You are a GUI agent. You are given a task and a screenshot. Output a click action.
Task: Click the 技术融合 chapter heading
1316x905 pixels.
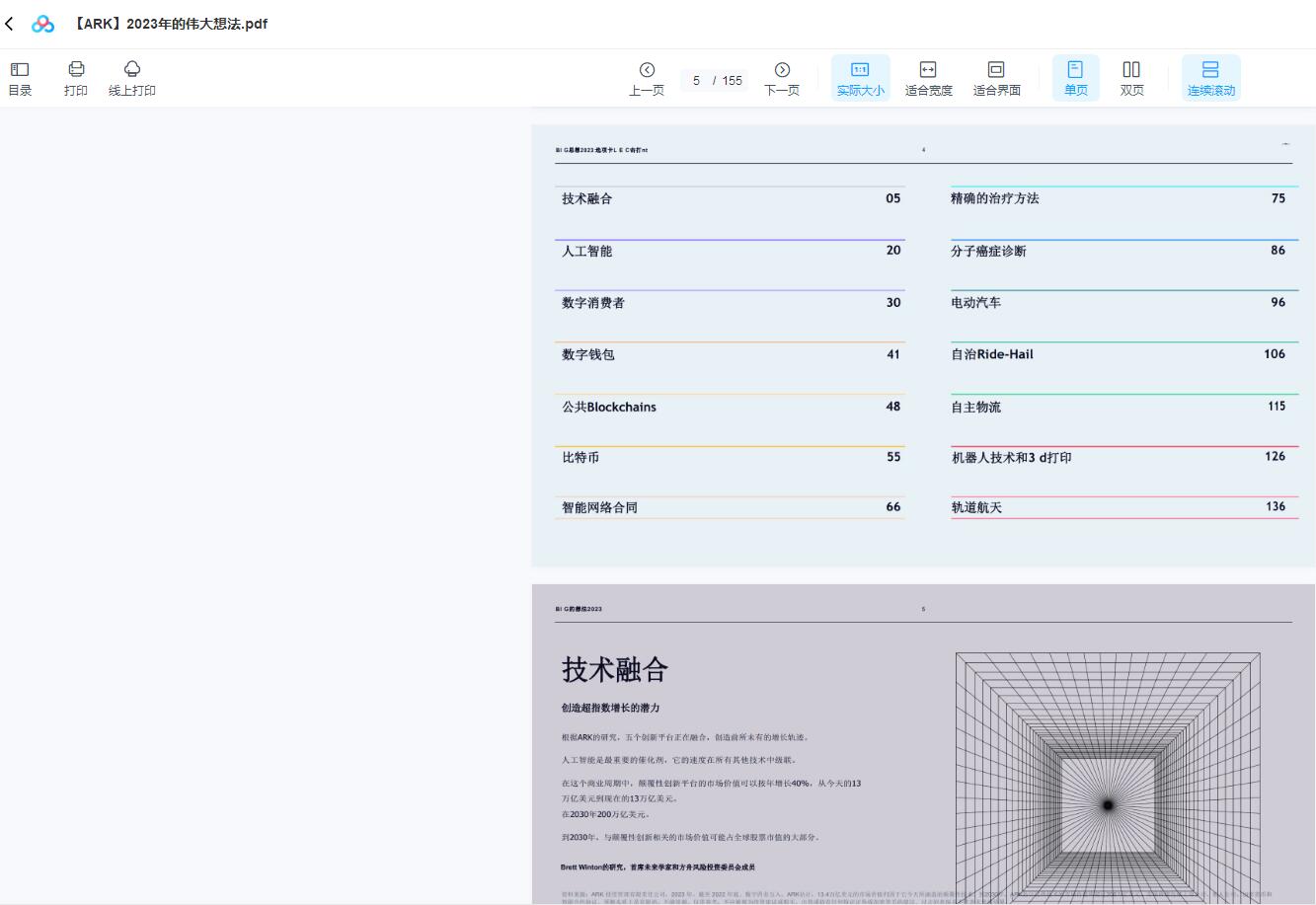coord(615,670)
